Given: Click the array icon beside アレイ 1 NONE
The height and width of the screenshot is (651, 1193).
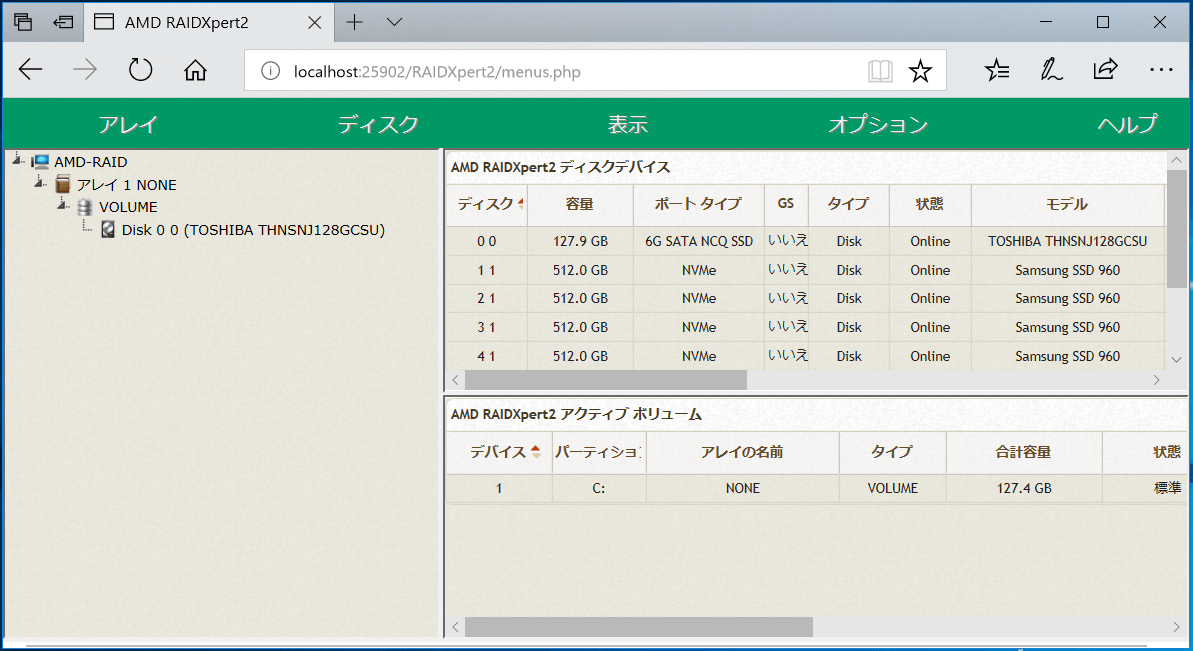Looking at the screenshot, I should (x=63, y=184).
